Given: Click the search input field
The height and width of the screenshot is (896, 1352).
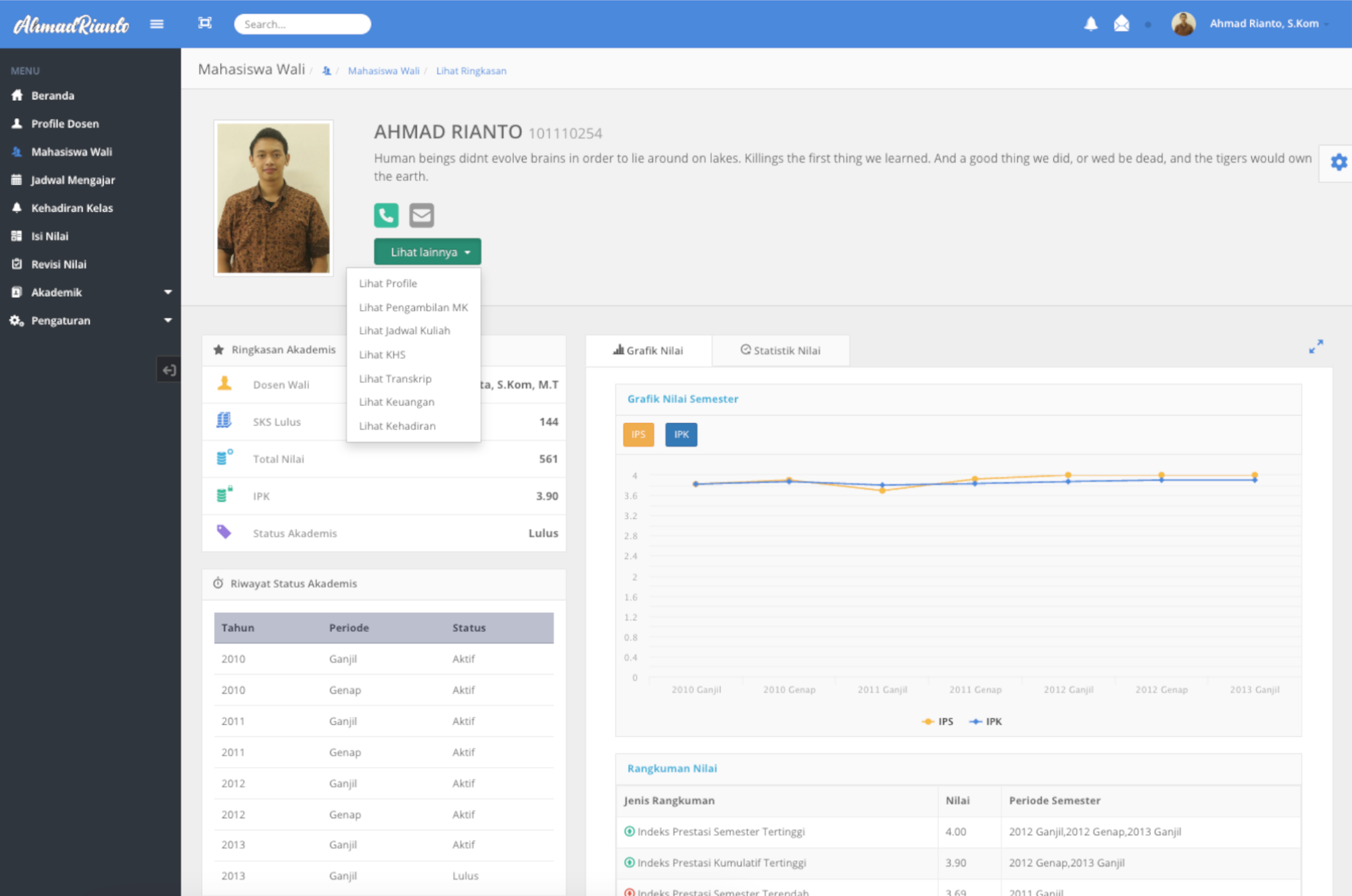Looking at the screenshot, I should tap(302, 24).
